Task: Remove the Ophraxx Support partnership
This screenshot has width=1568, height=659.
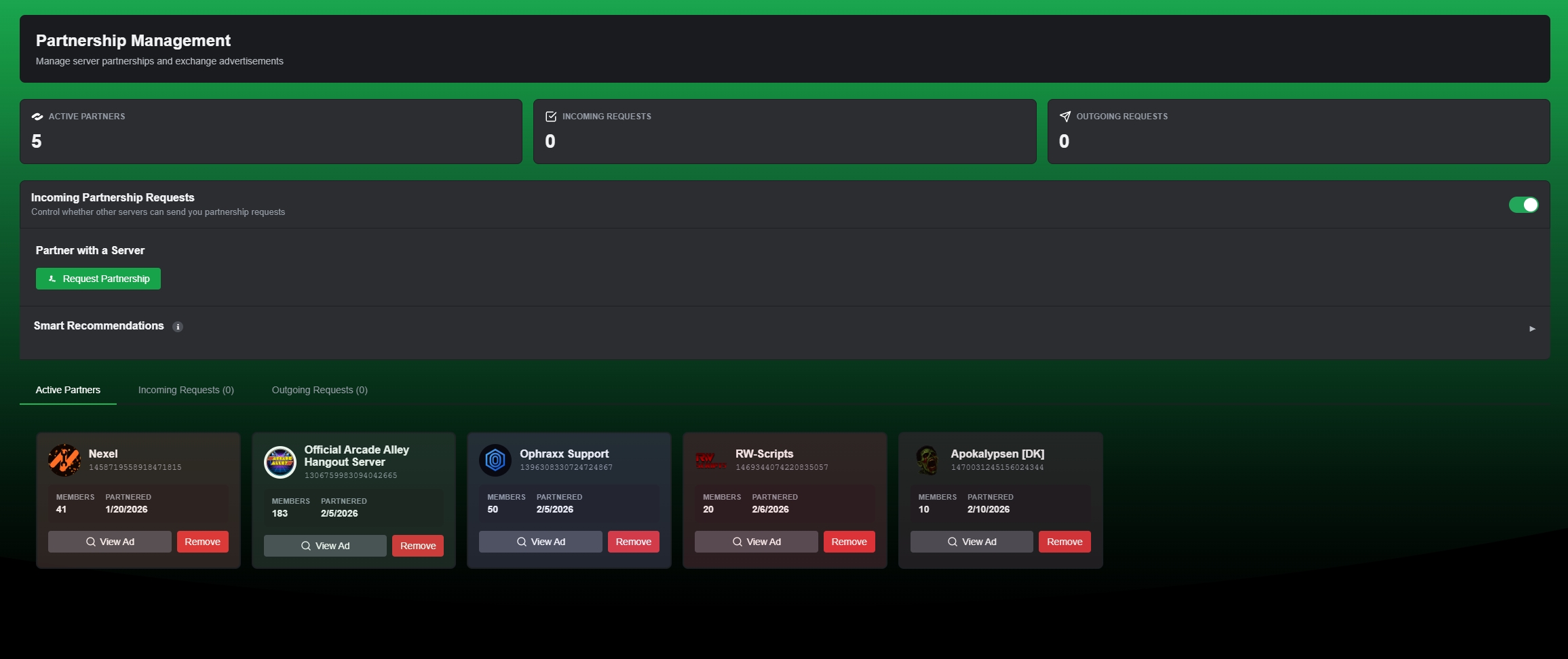Action: [633, 541]
